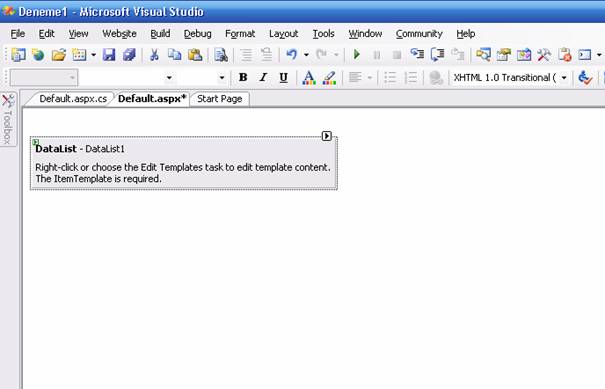This screenshot has height=389, width=605.
Task: Click the accessibility check icon
Action: point(585,78)
